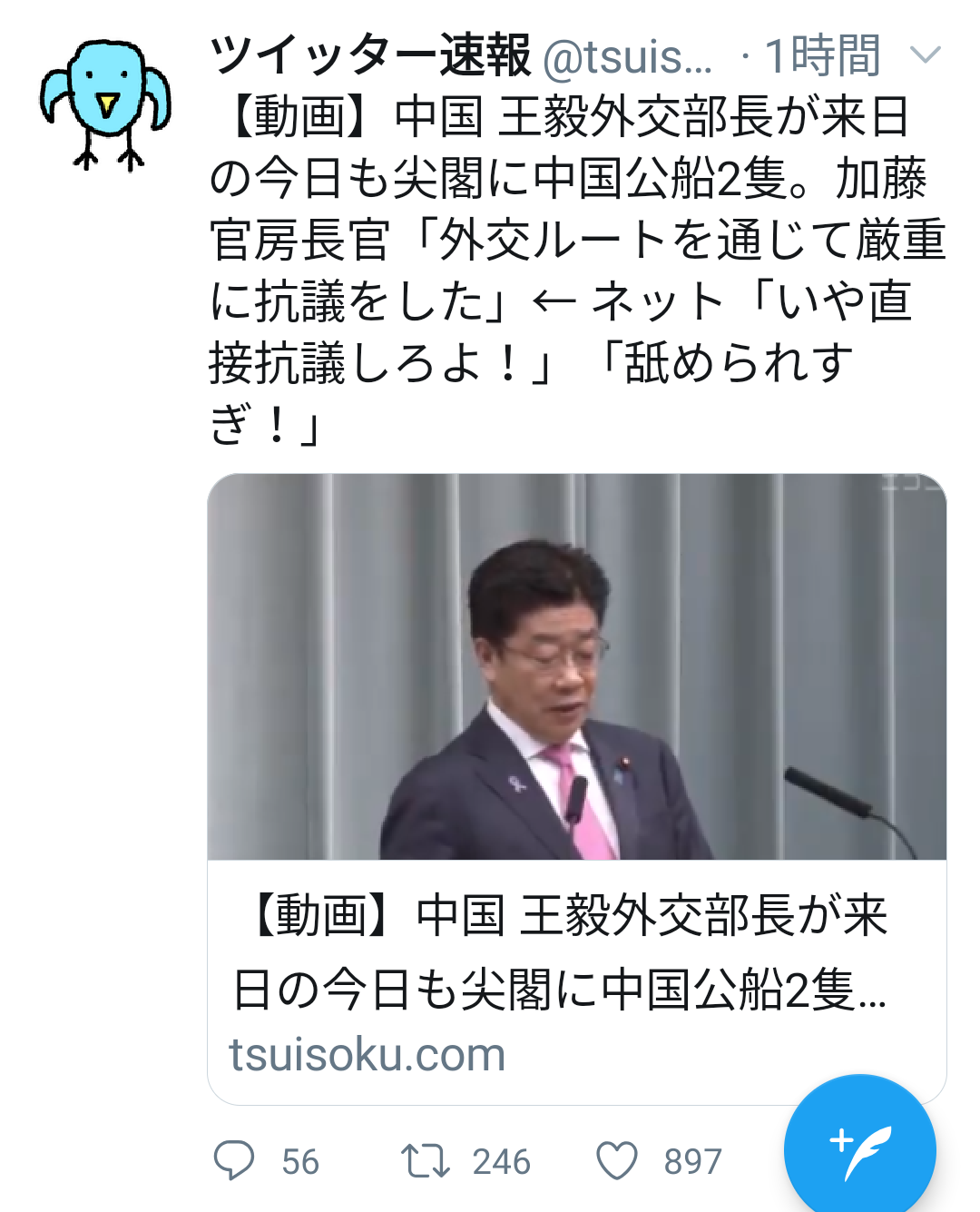The width and height of the screenshot is (980, 1212).
Task: Tap the reply speech bubble icon
Action: pyautogui.click(x=233, y=1160)
